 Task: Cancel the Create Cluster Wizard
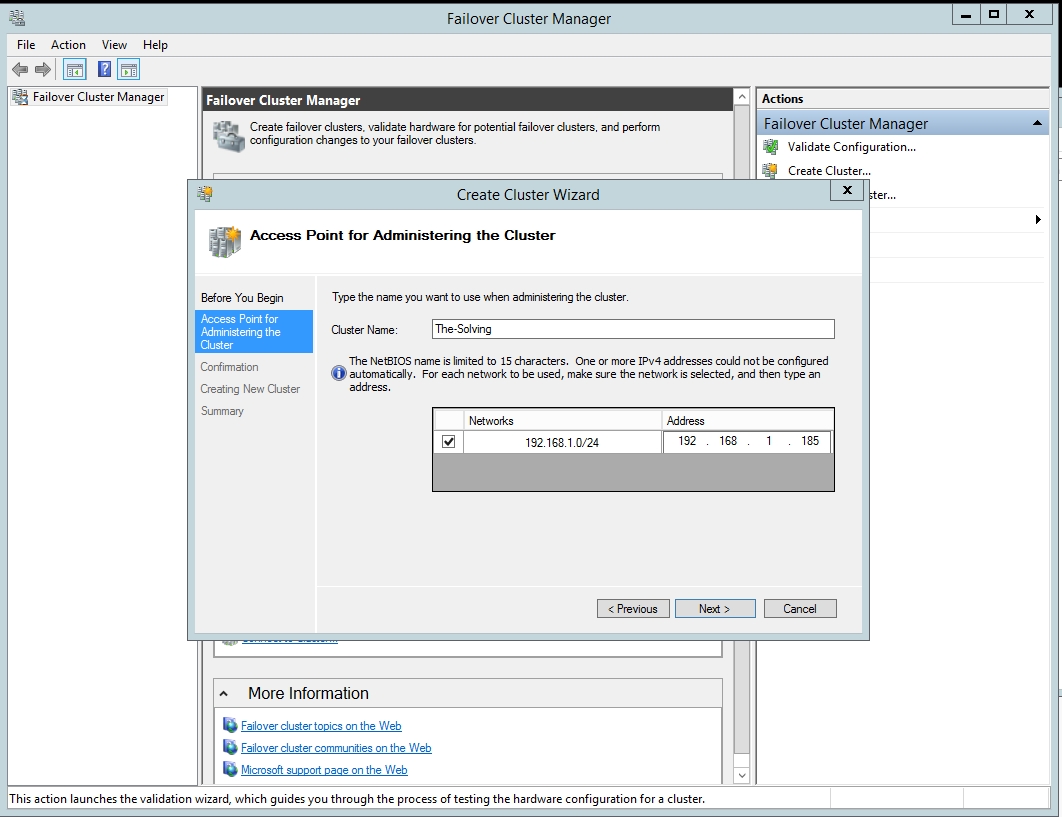800,608
